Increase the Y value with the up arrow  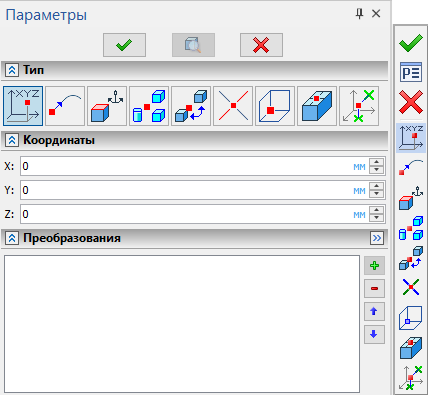(377, 186)
